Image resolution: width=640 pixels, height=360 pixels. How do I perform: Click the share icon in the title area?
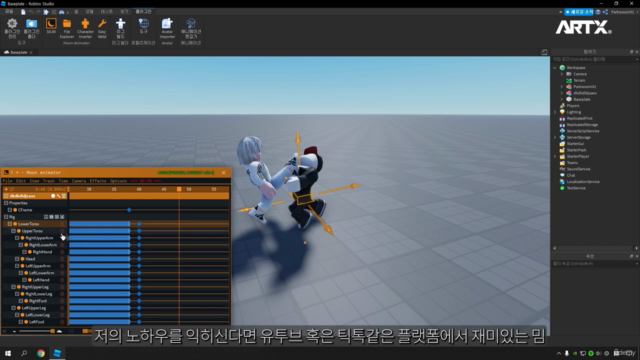(x=605, y=12)
